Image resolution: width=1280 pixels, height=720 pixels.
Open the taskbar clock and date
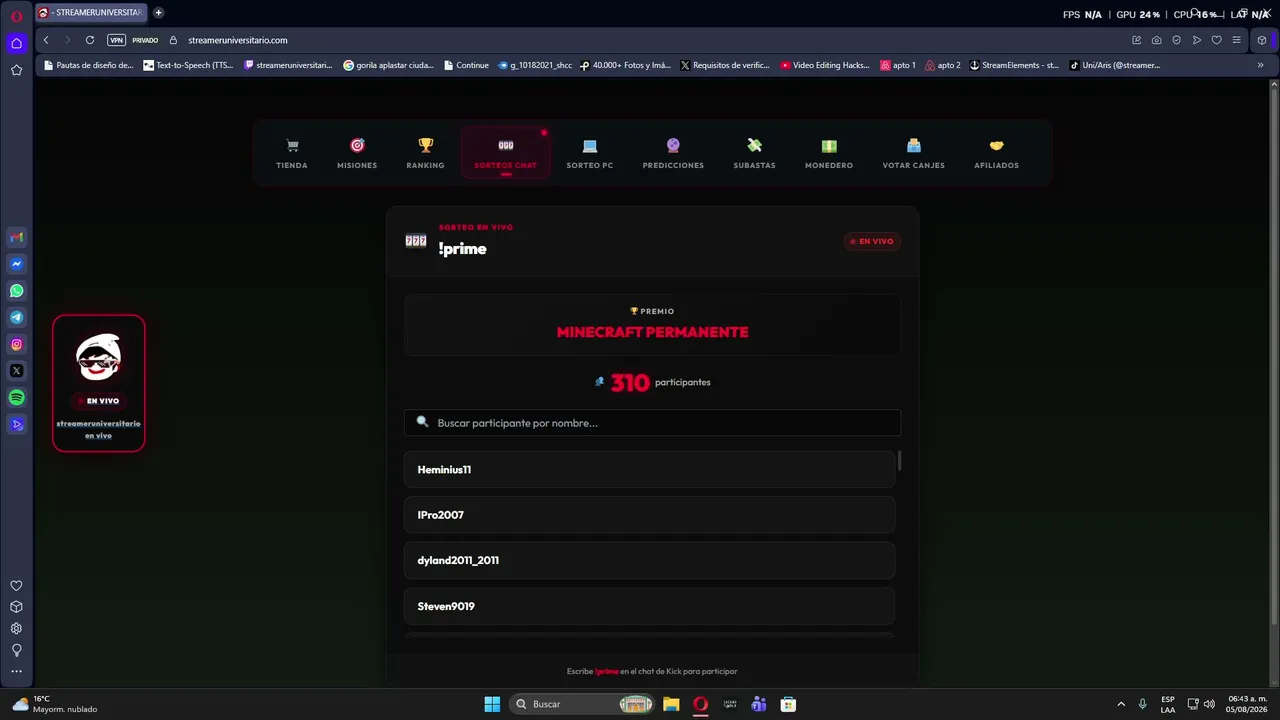[x=1247, y=704]
